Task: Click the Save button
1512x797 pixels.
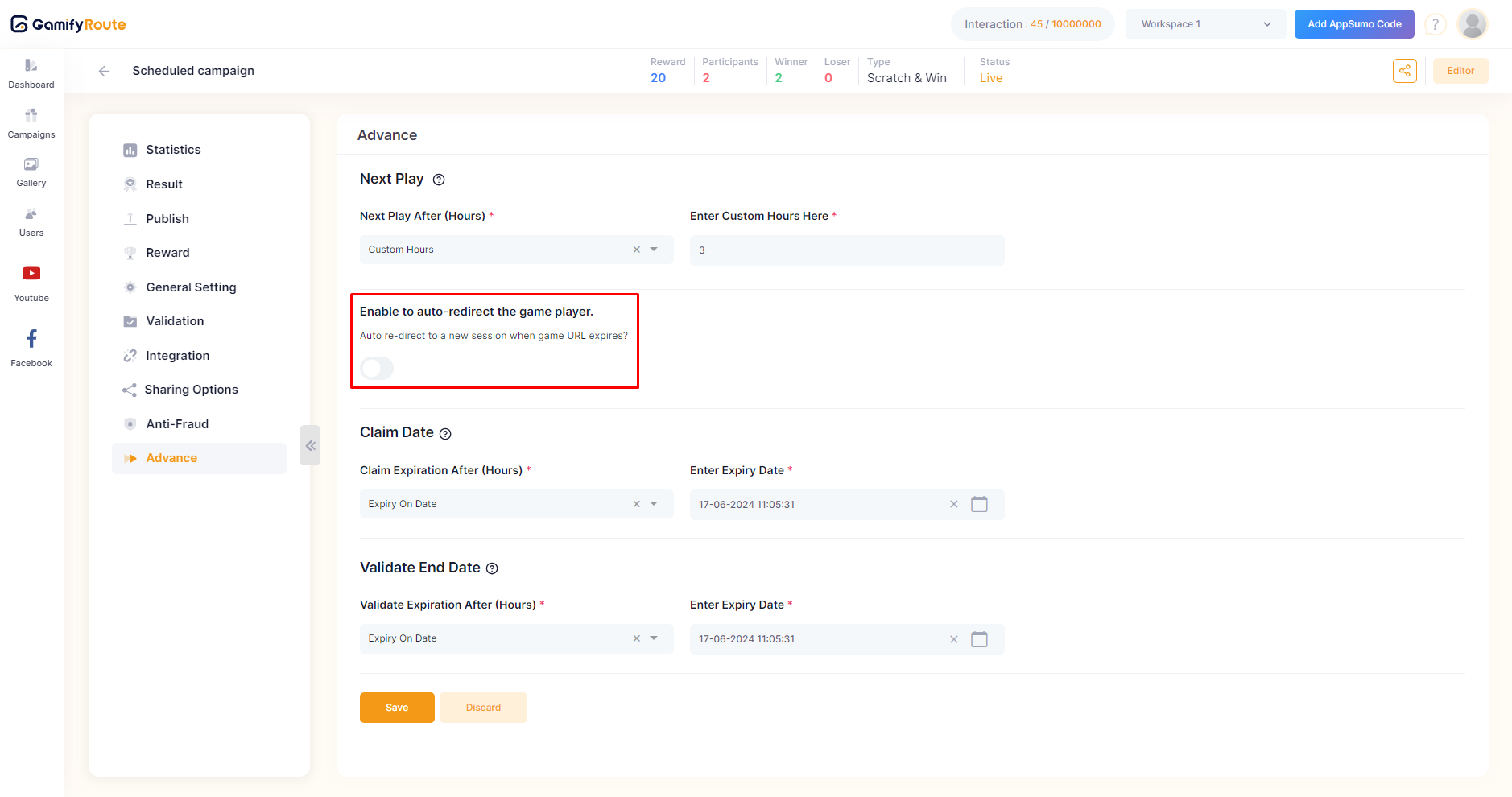Action: pos(397,708)
